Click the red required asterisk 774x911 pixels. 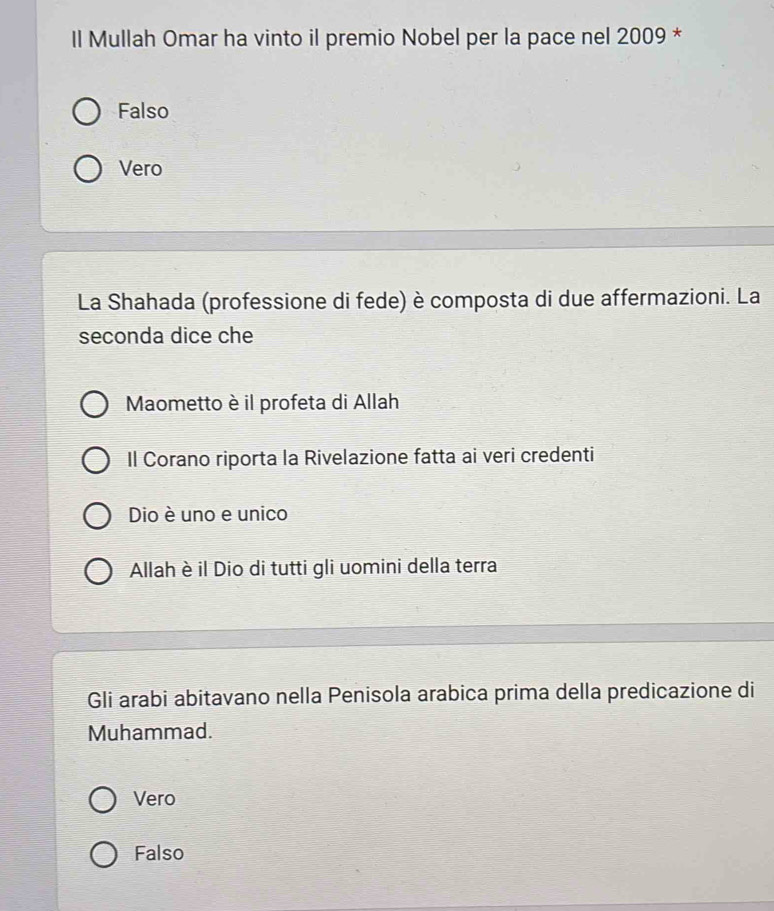pos(676,34)
